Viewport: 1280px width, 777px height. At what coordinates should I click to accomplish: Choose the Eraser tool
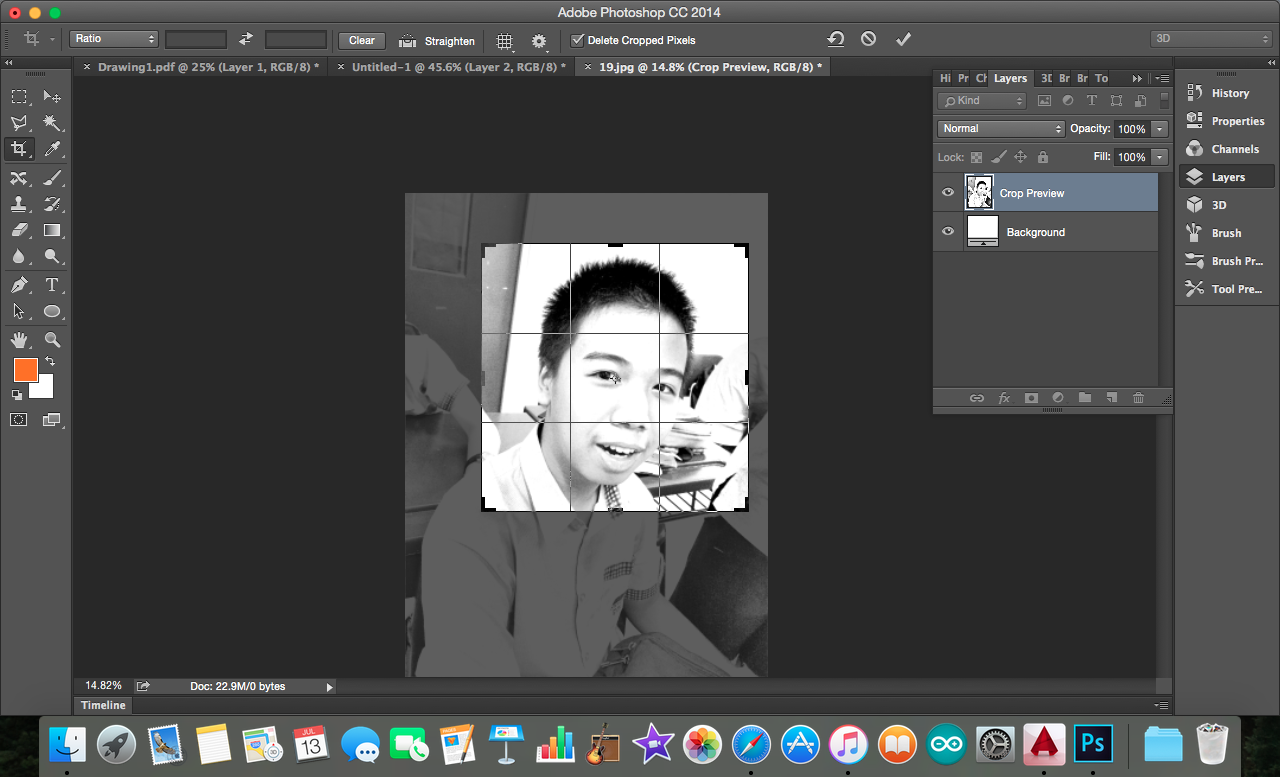click(19, 230)
